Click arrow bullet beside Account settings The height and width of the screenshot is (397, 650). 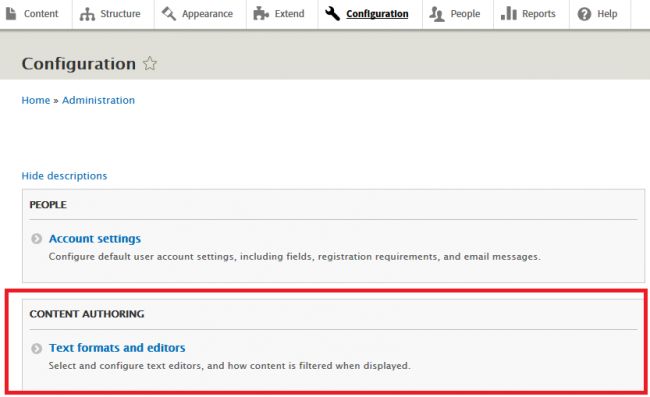tap(36, 239)
